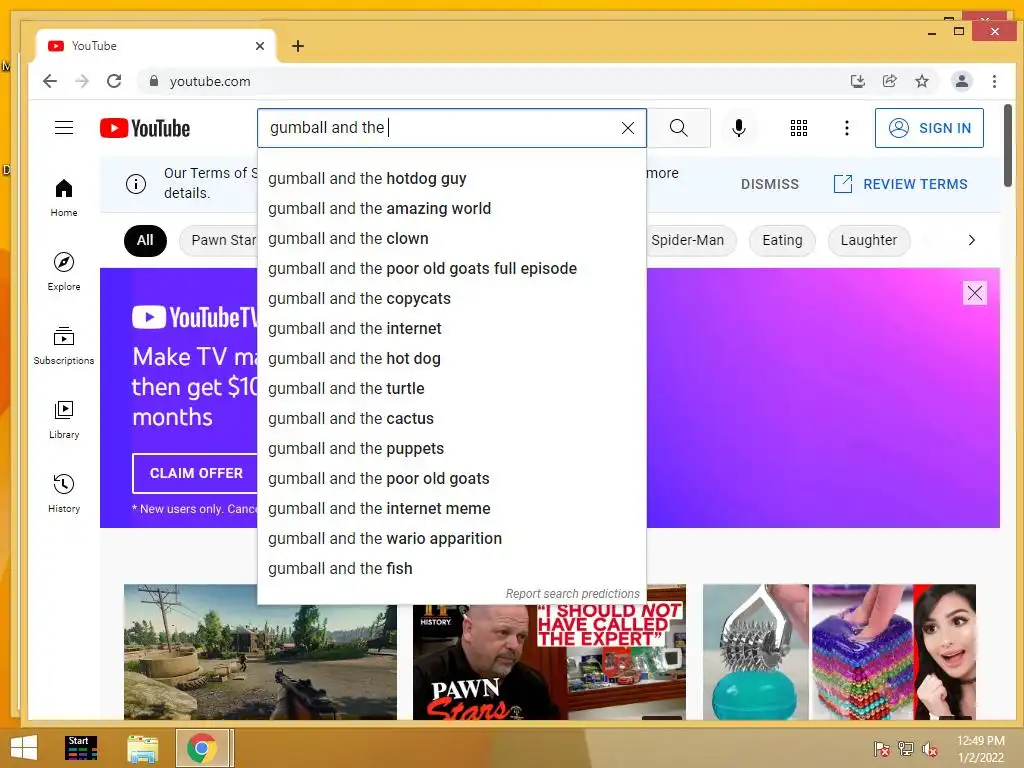Choose suggestion 'gumball and the fish'

(452, 569)
